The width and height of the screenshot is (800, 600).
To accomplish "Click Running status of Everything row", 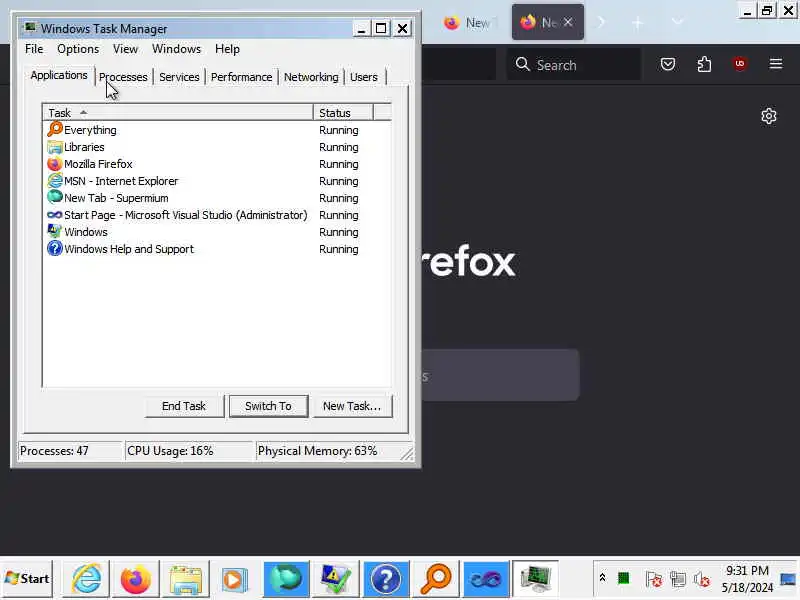I will (339, 130).
